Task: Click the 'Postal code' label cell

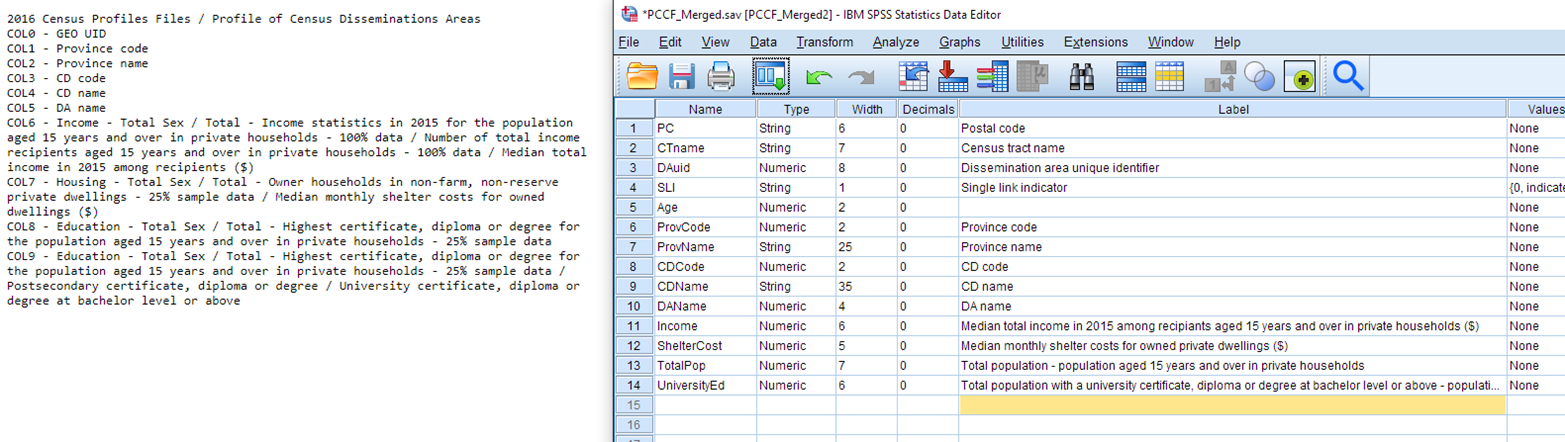Action: pos(1232,128)
